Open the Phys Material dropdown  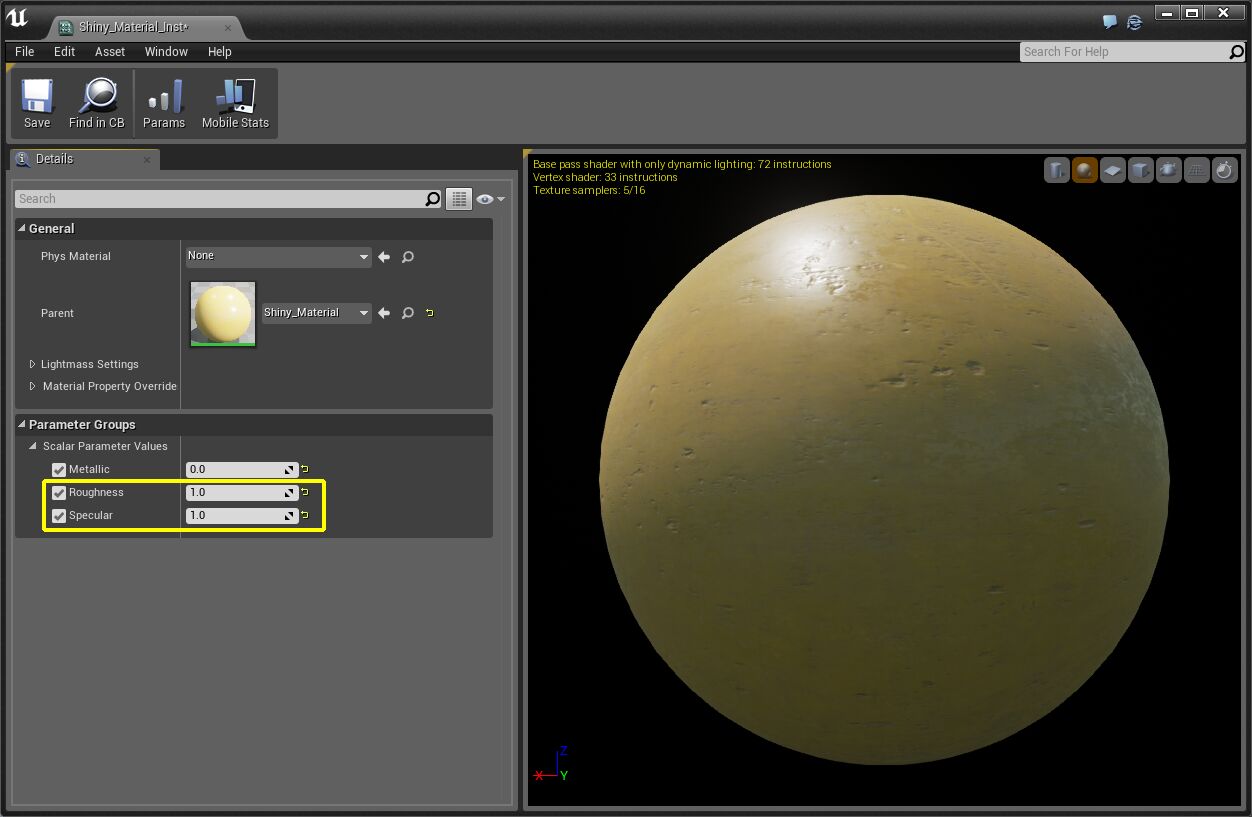(278, 256)
